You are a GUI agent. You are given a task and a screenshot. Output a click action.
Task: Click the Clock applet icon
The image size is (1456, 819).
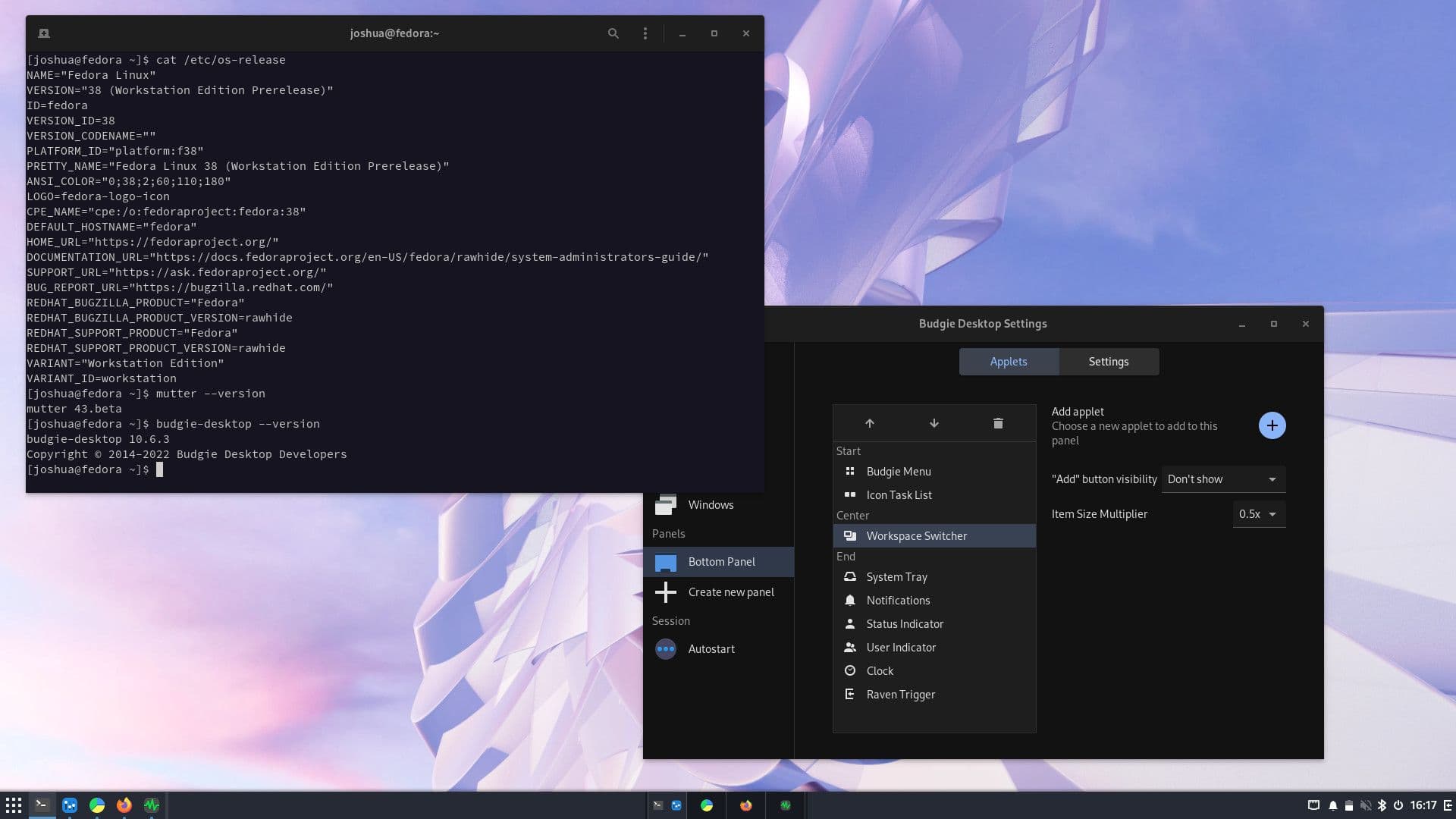pyautogui.click(x=849, y=670)
